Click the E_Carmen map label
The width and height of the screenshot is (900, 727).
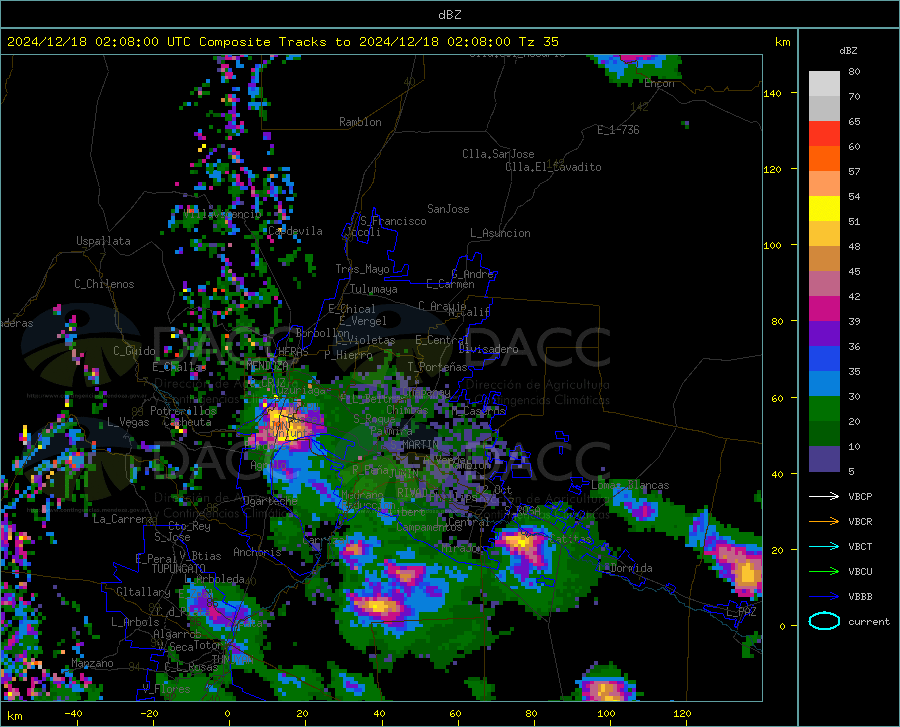point(451,283)
